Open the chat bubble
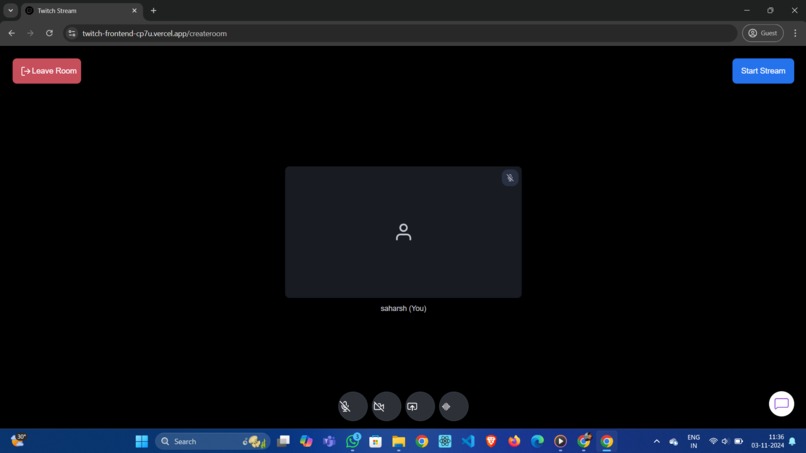The height and width of the screenshot is (453, 806). click(x=781, y=404)
